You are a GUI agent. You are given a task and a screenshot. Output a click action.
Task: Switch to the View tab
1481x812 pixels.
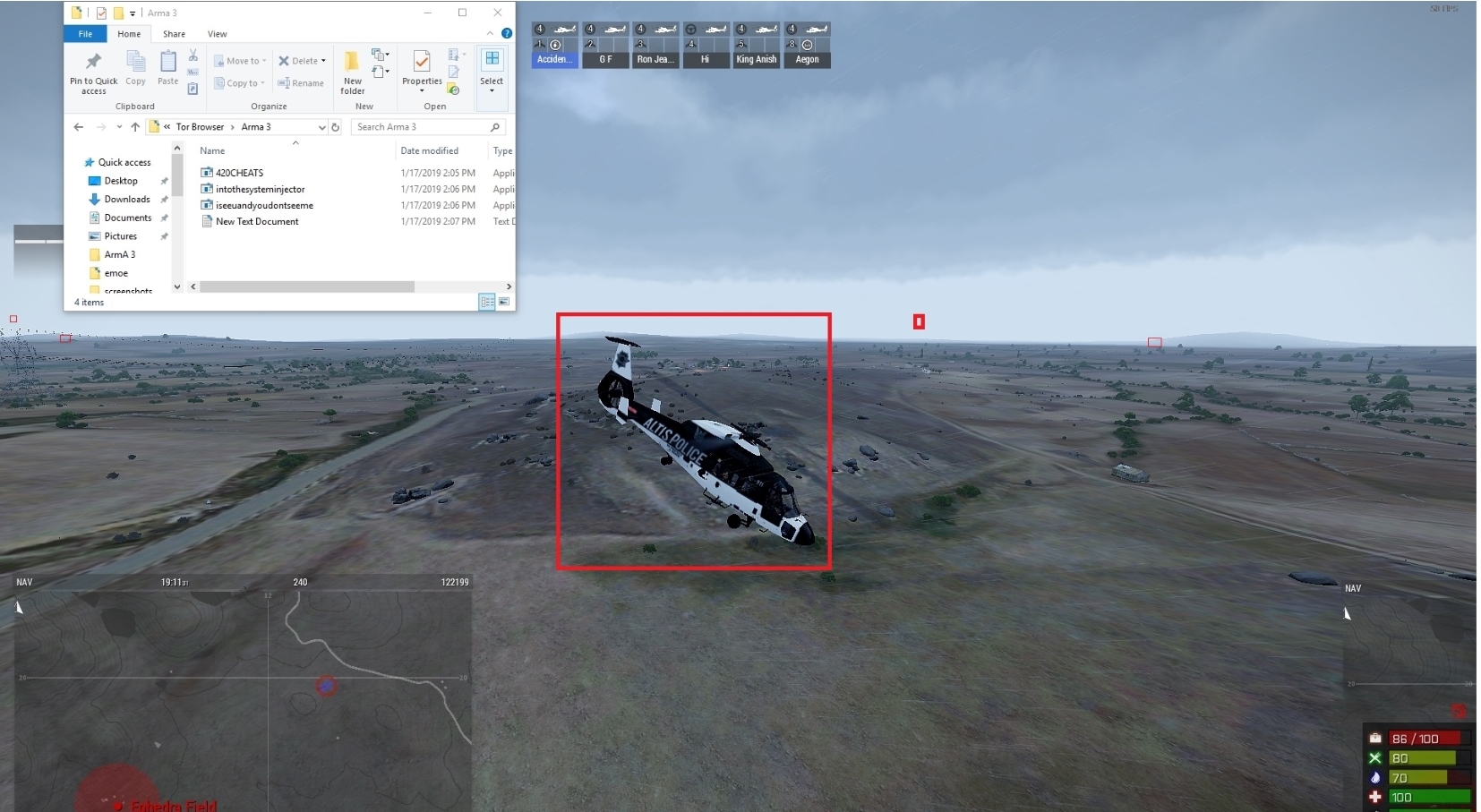tap(217, 34)
